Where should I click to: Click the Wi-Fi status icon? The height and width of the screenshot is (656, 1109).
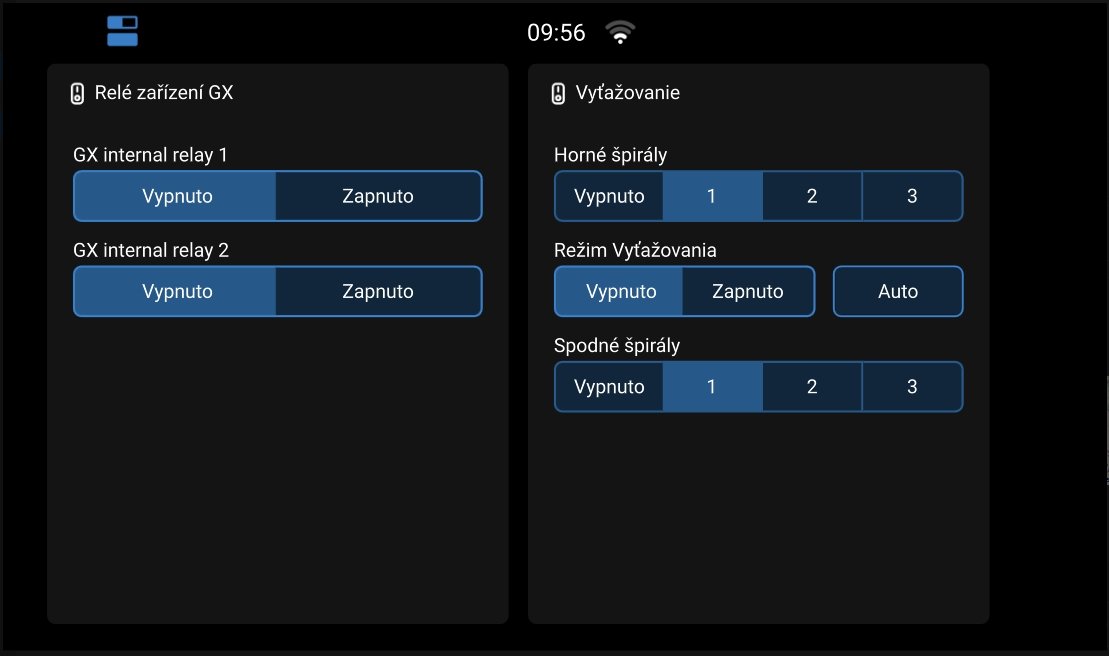[620, 33]
